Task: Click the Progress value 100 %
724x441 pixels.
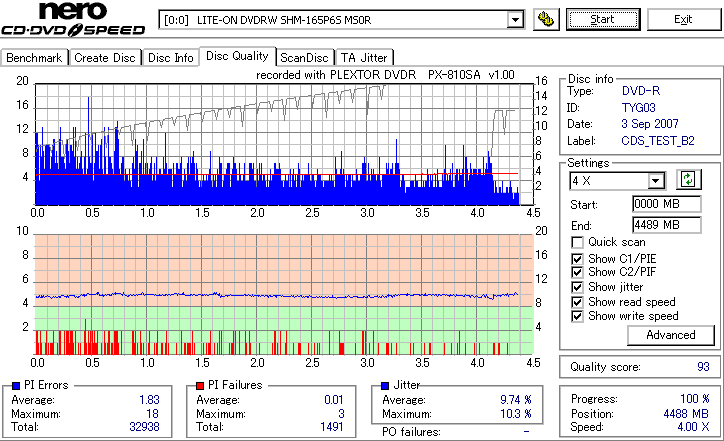Action: coord(694,399)
